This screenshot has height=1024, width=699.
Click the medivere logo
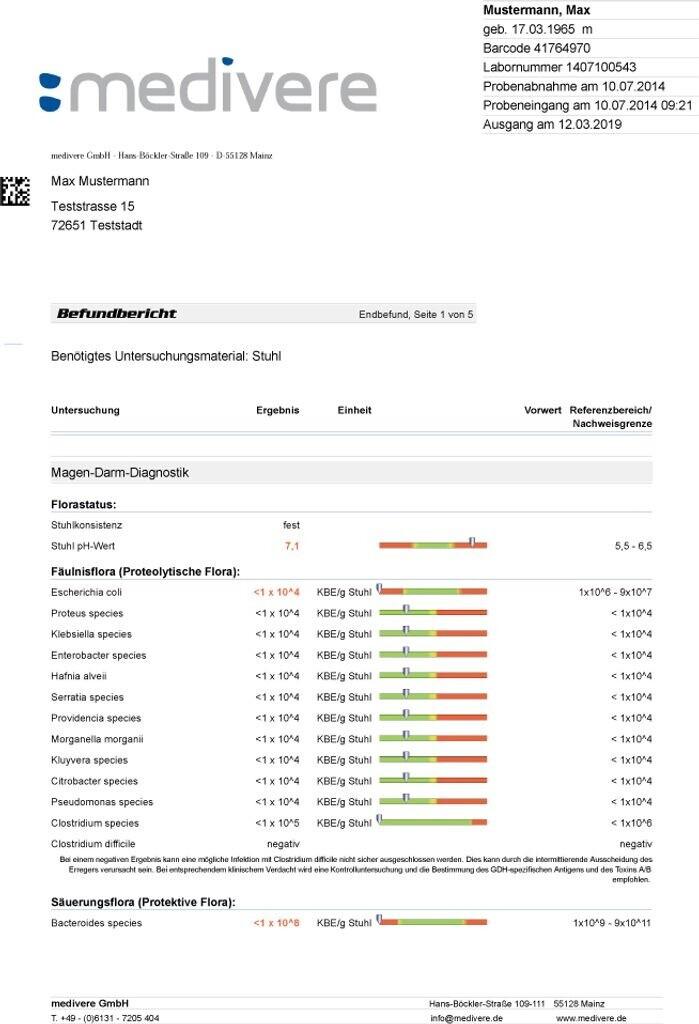click(x=208, y=90)
